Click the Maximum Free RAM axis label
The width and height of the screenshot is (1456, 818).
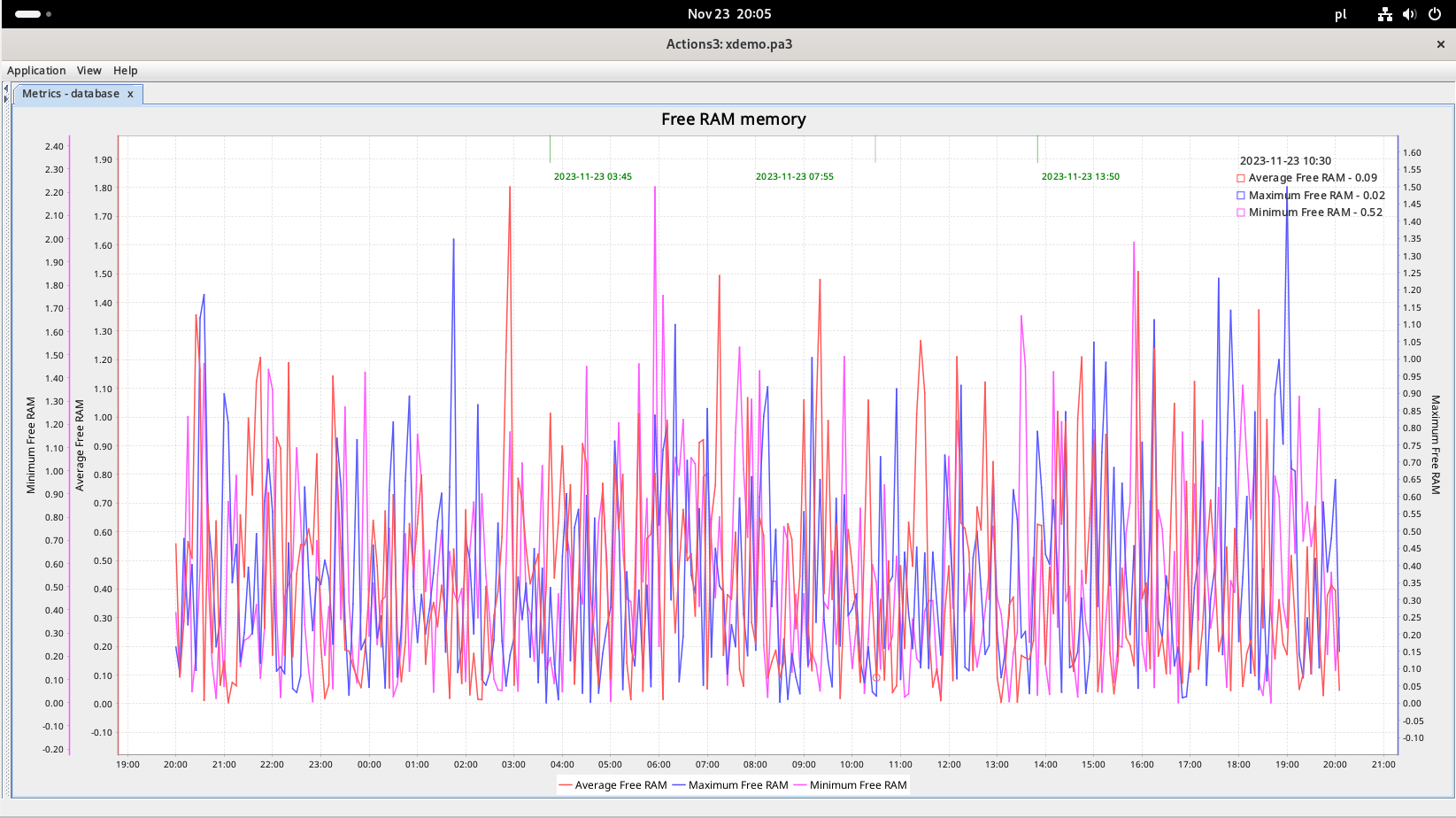pyautogui.click(x=1436, y=444)
